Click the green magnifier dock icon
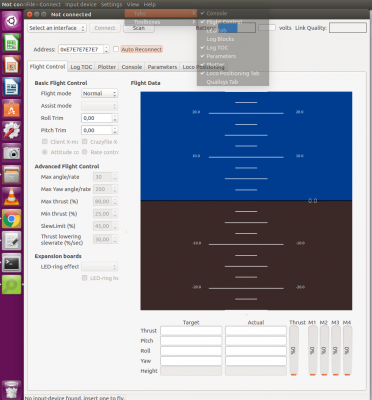The height and width of the screenshot is (400, 372). point(12,284)
